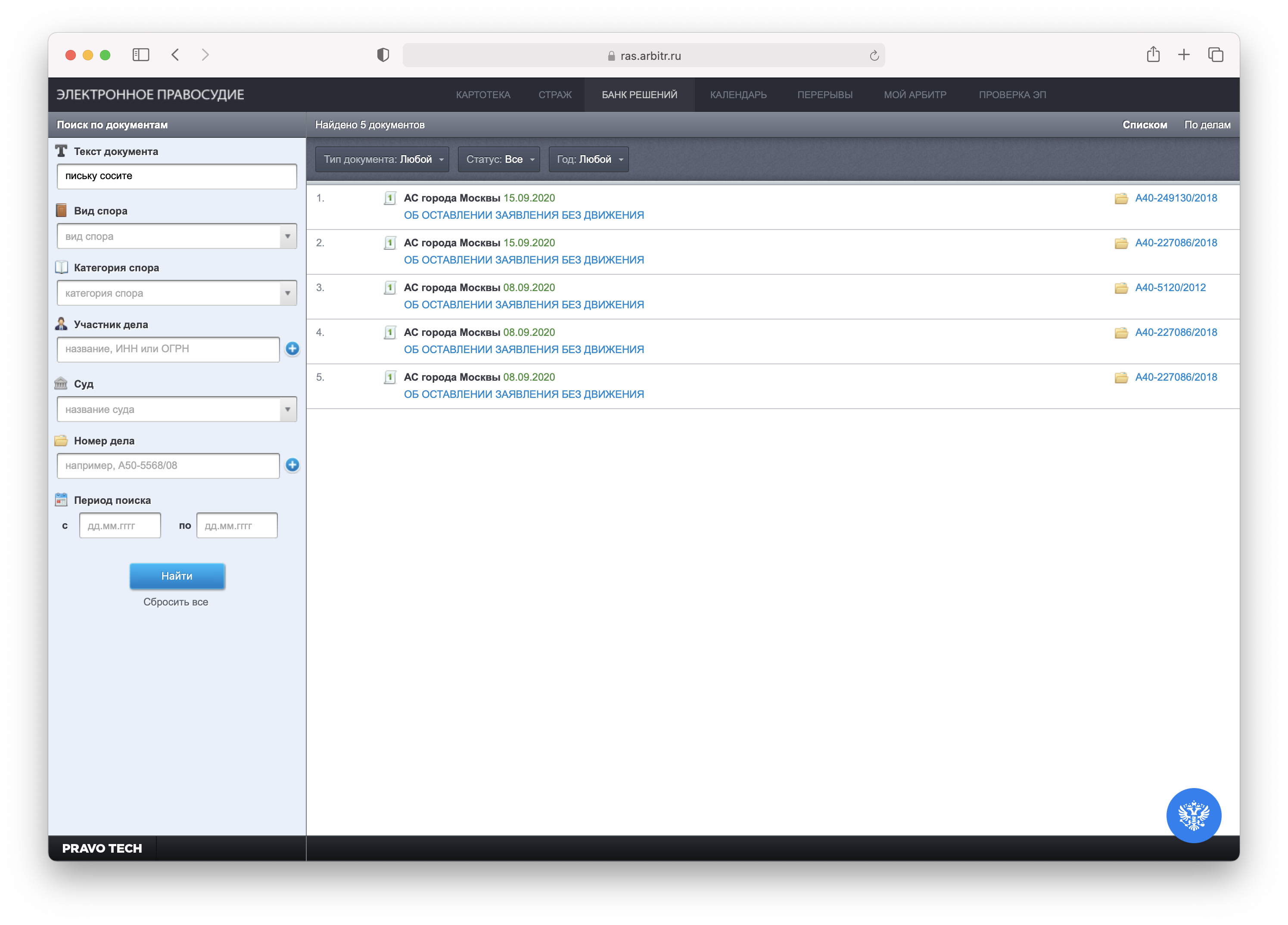Open the document icon of the first result
Viewport: 1288px width, 925px height.
389,198
